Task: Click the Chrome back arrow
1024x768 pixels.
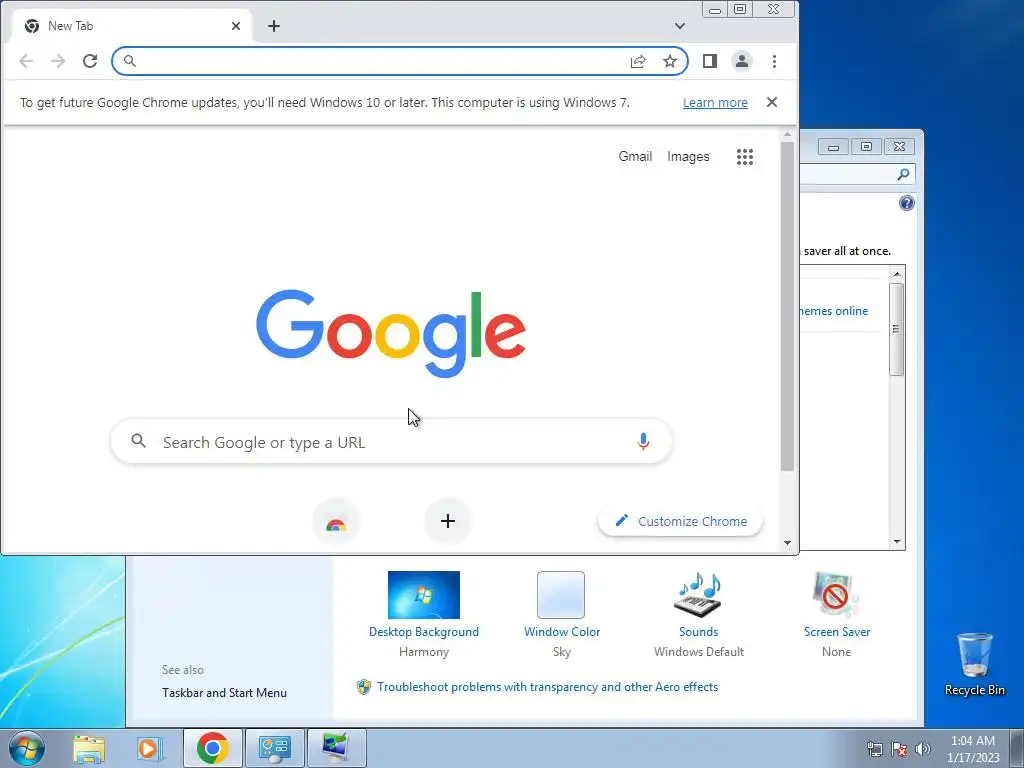Action: 26,61
